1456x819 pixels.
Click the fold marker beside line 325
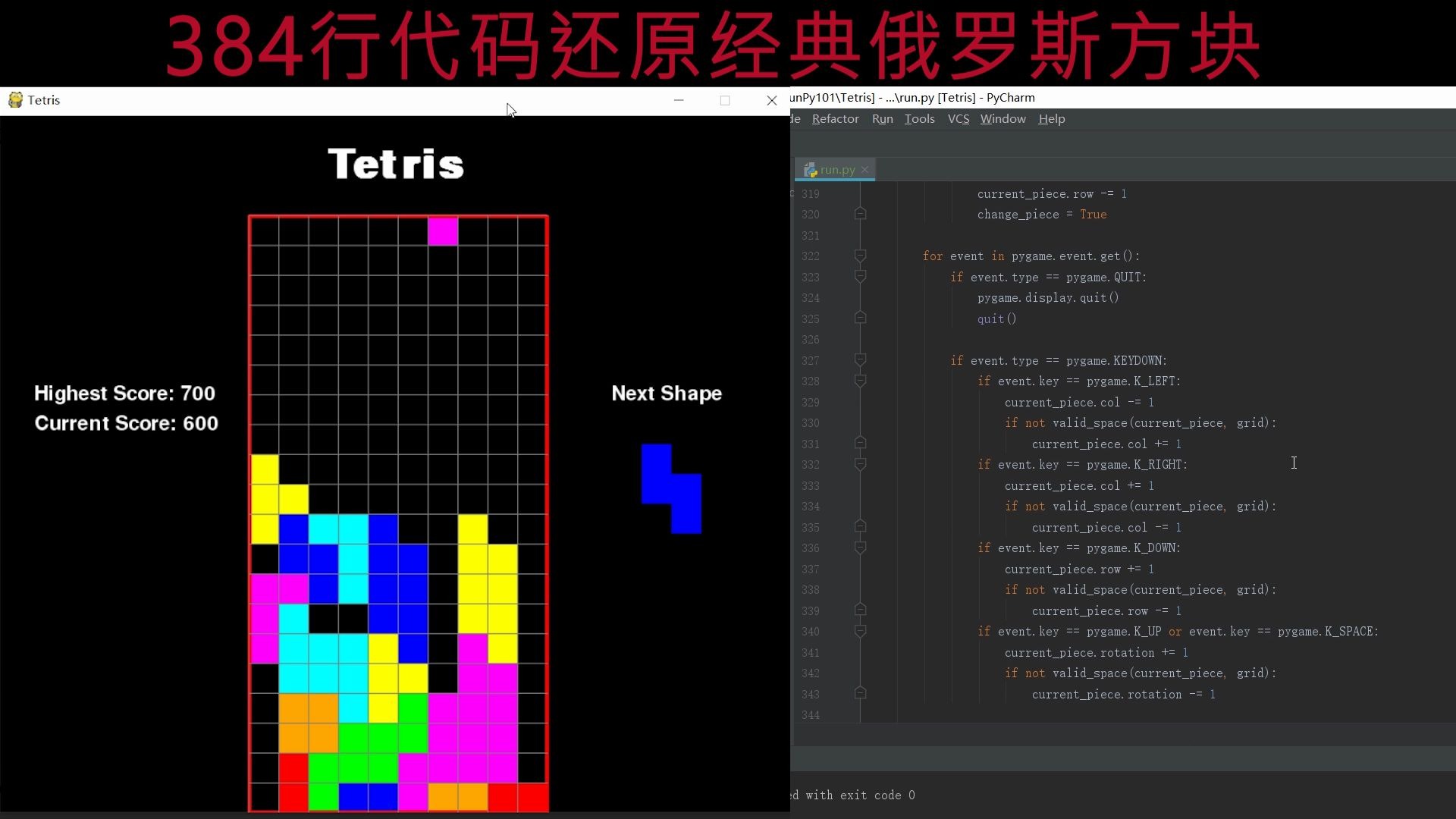point(861,318)
